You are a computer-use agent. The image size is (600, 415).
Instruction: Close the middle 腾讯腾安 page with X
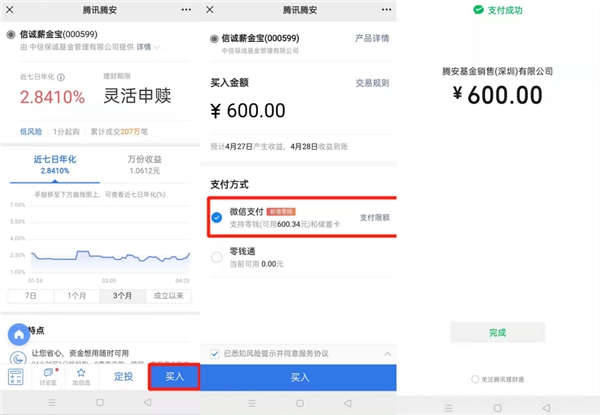tap(210, 10)
